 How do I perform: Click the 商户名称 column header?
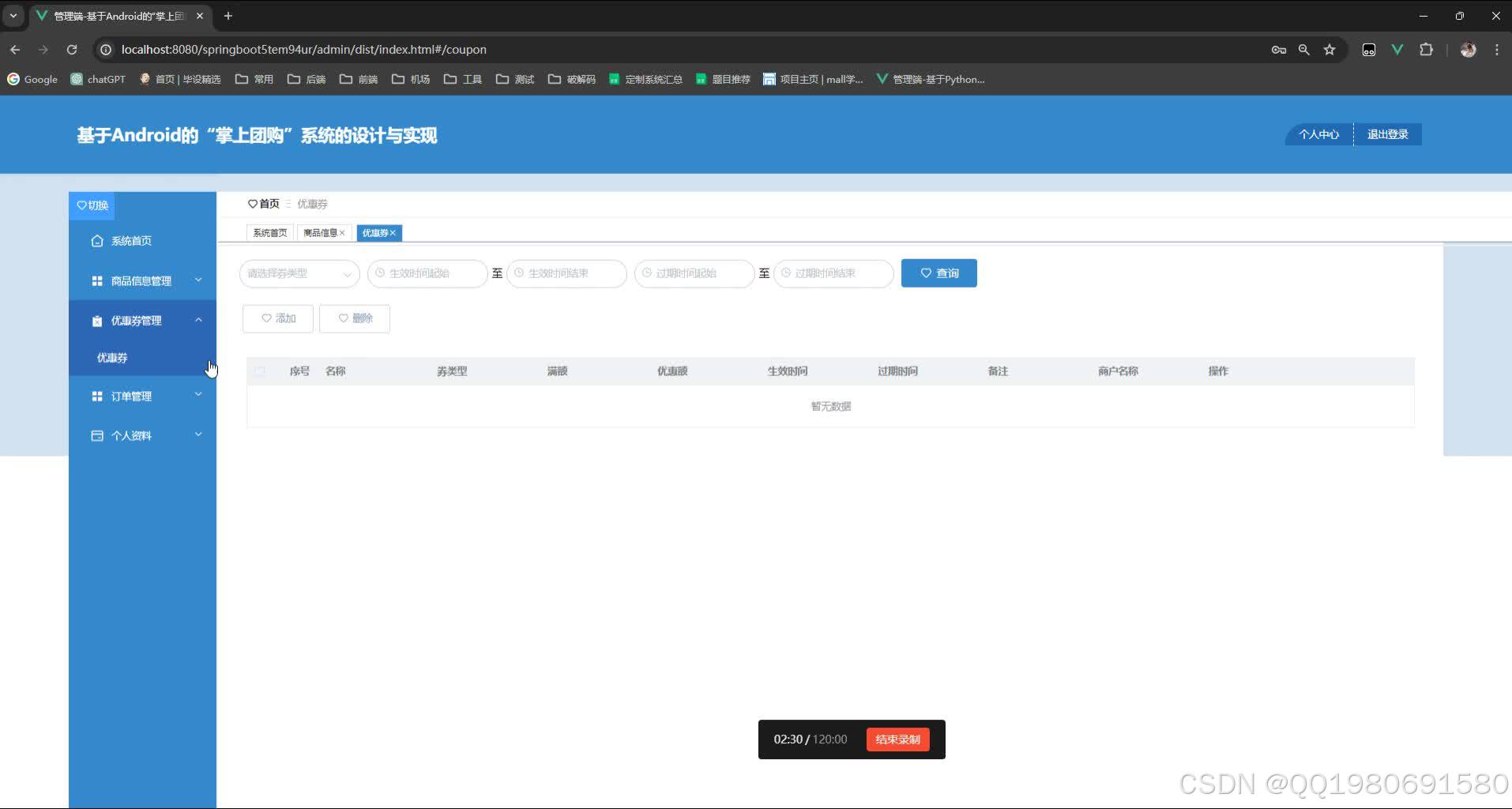tap(1118, 371)
